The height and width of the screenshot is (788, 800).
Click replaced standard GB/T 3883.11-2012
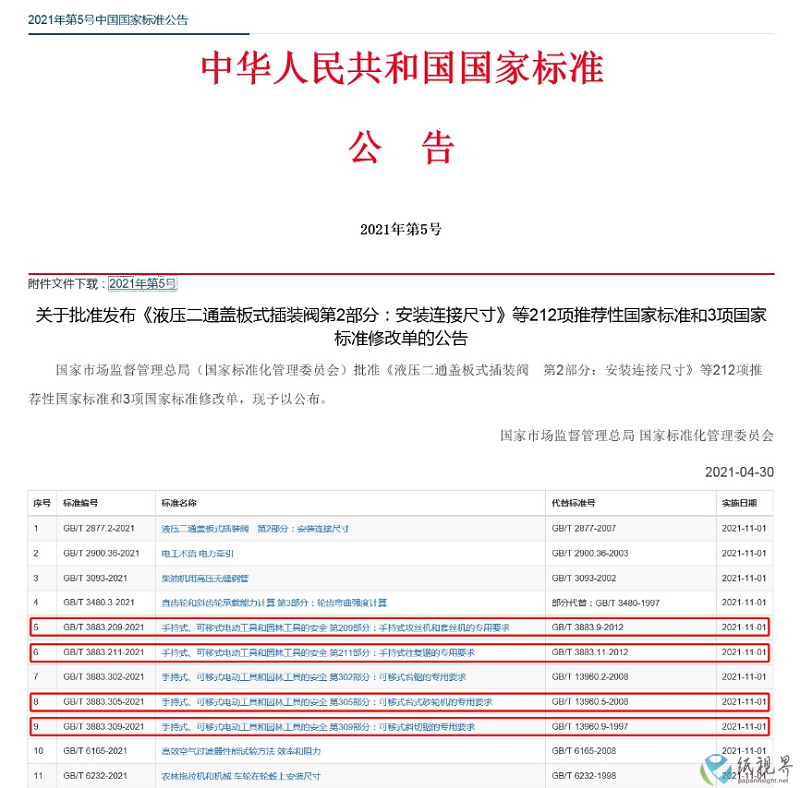tap(590, 652)
